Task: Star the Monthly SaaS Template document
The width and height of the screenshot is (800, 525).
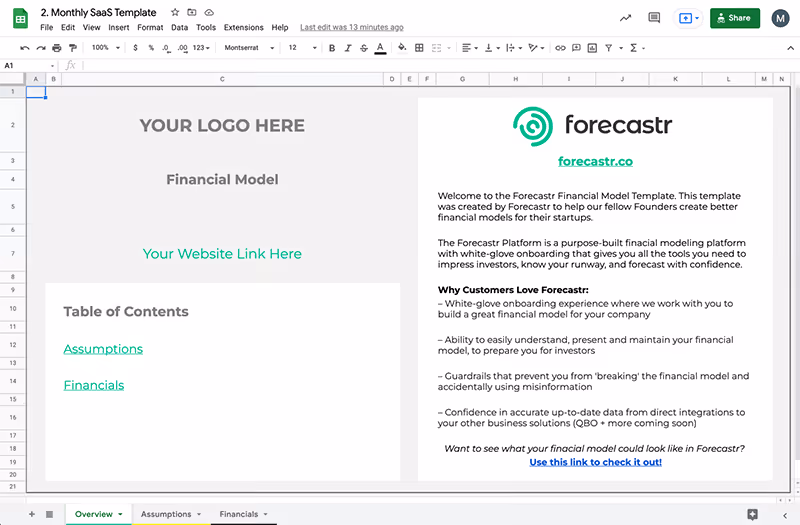Action: tap(175, 12)
